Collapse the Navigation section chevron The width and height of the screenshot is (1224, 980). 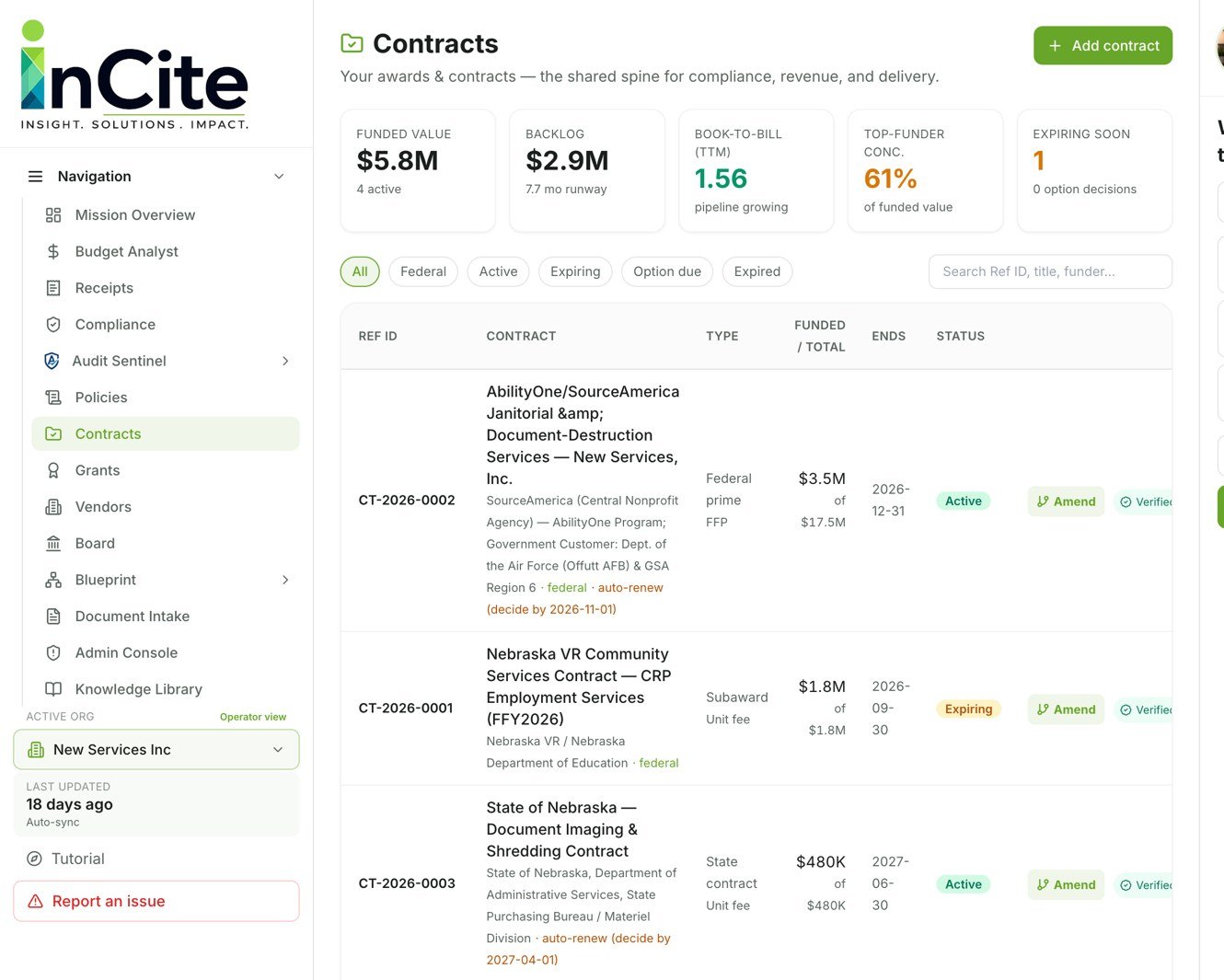click(279, 176)
